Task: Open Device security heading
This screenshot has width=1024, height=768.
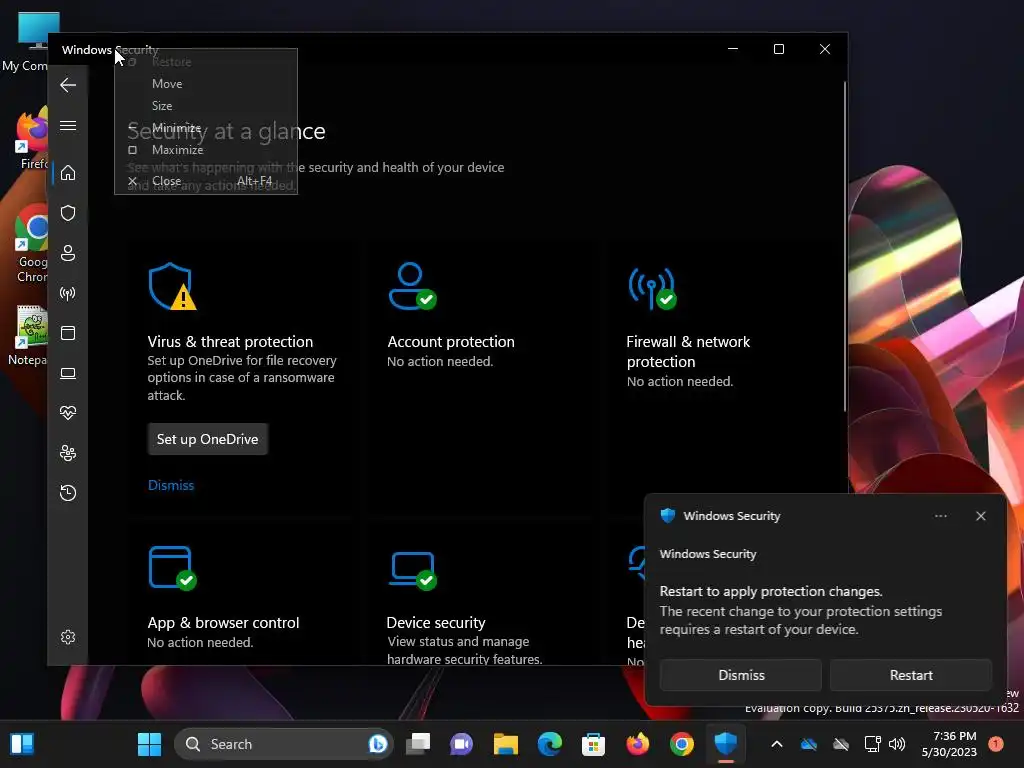Action: (436, 622)
